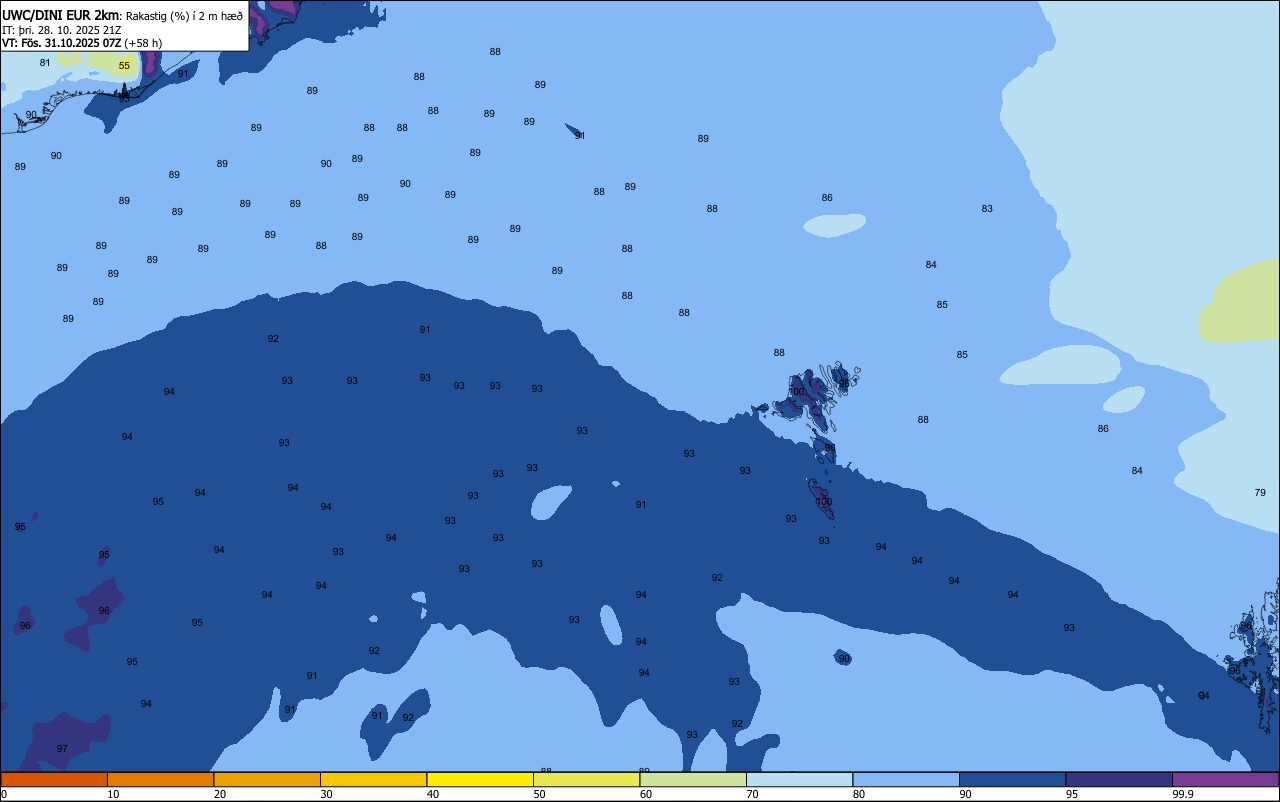This screenshot has width=1280, height=802.
Task: Click the "IT: þri. 28. 10. 2025 21Z" line
Action: pos(62,30)
